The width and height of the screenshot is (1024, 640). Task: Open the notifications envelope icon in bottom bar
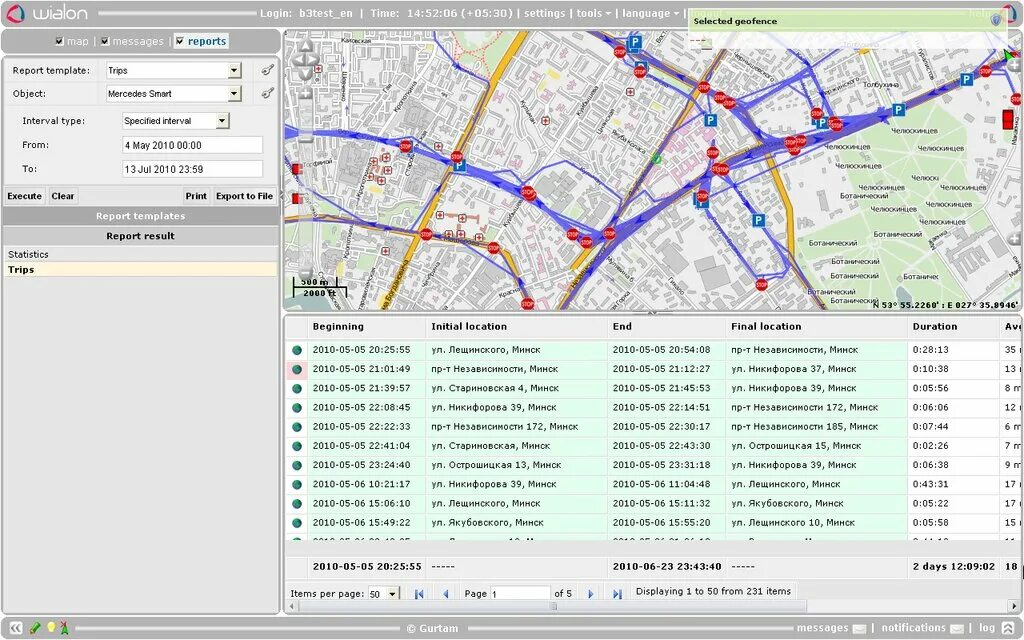tap(958, 628)
